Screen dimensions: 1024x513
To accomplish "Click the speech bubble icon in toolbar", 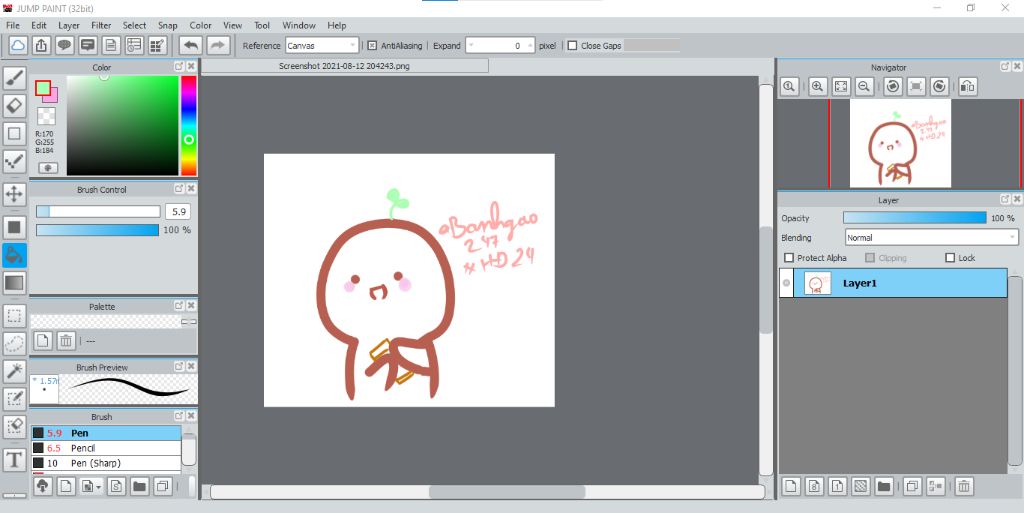I will [64, 46].
